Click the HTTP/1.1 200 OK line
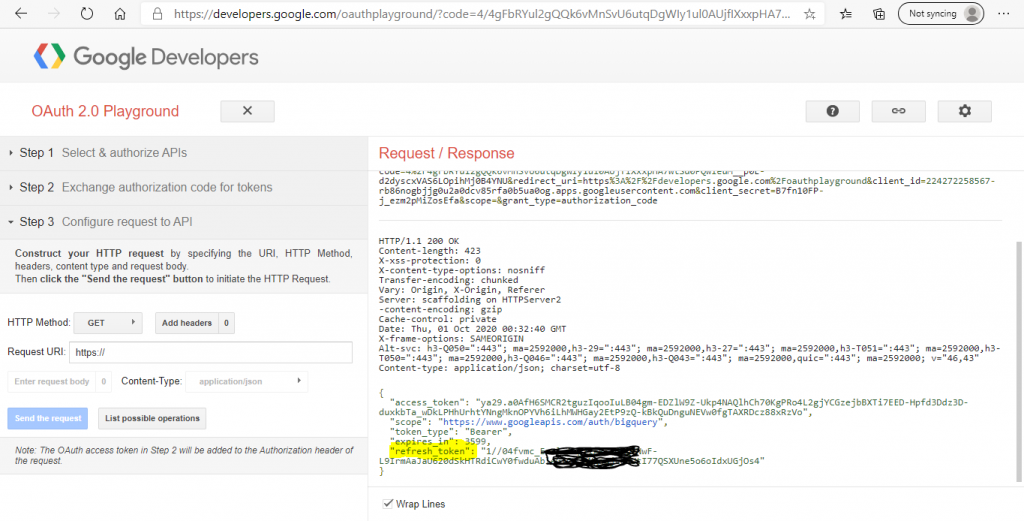The width and height of the screenshot is (1024, 521). tap(419, 241)
